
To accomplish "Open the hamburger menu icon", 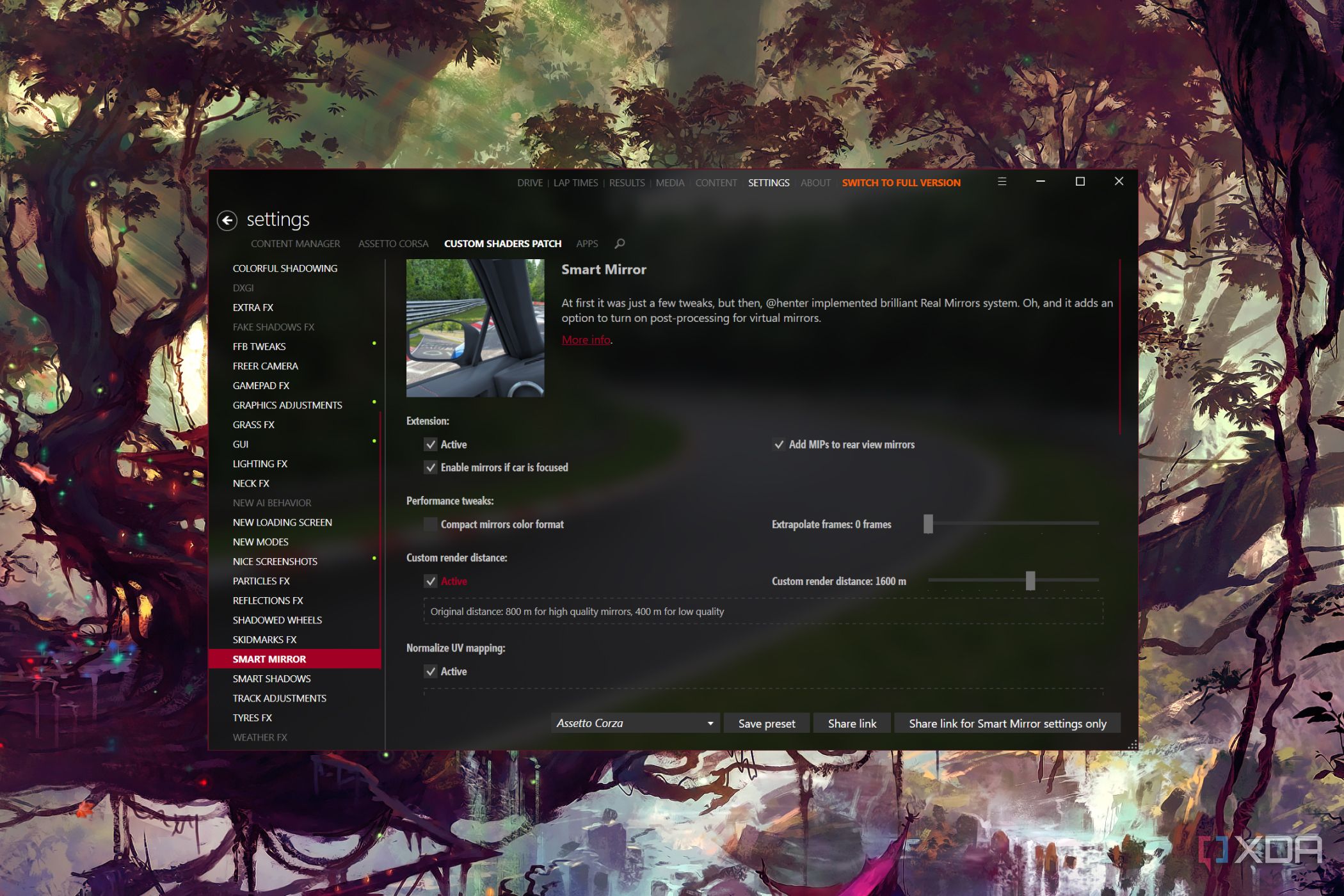I will [1002, 182].
